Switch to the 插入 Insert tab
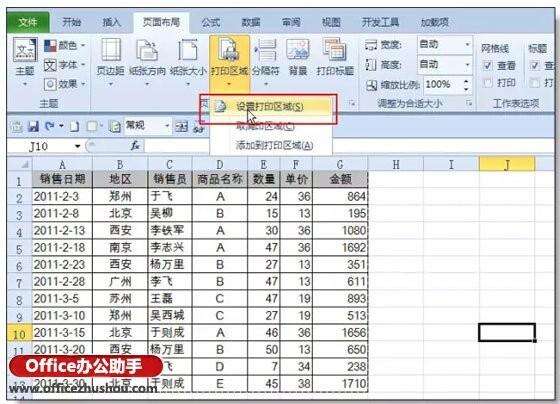 point(112,23)
